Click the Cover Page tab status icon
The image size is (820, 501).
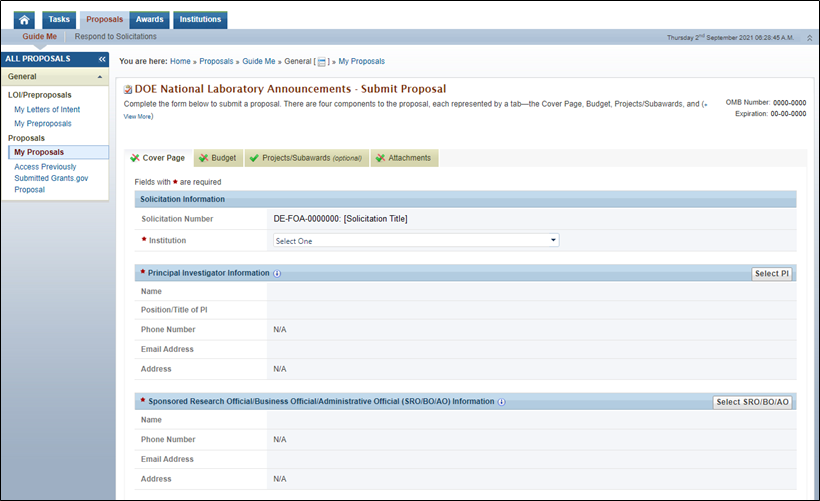click(135, 158)
